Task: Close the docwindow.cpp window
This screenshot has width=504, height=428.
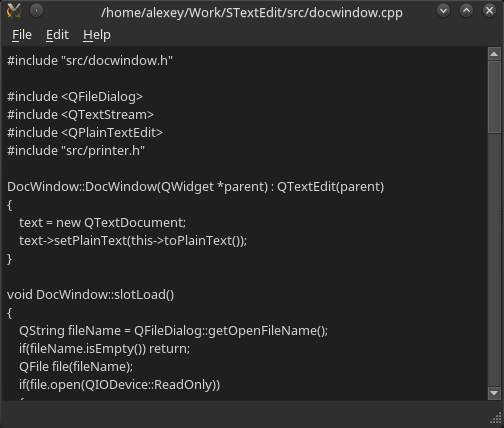Action: point(489,11)
